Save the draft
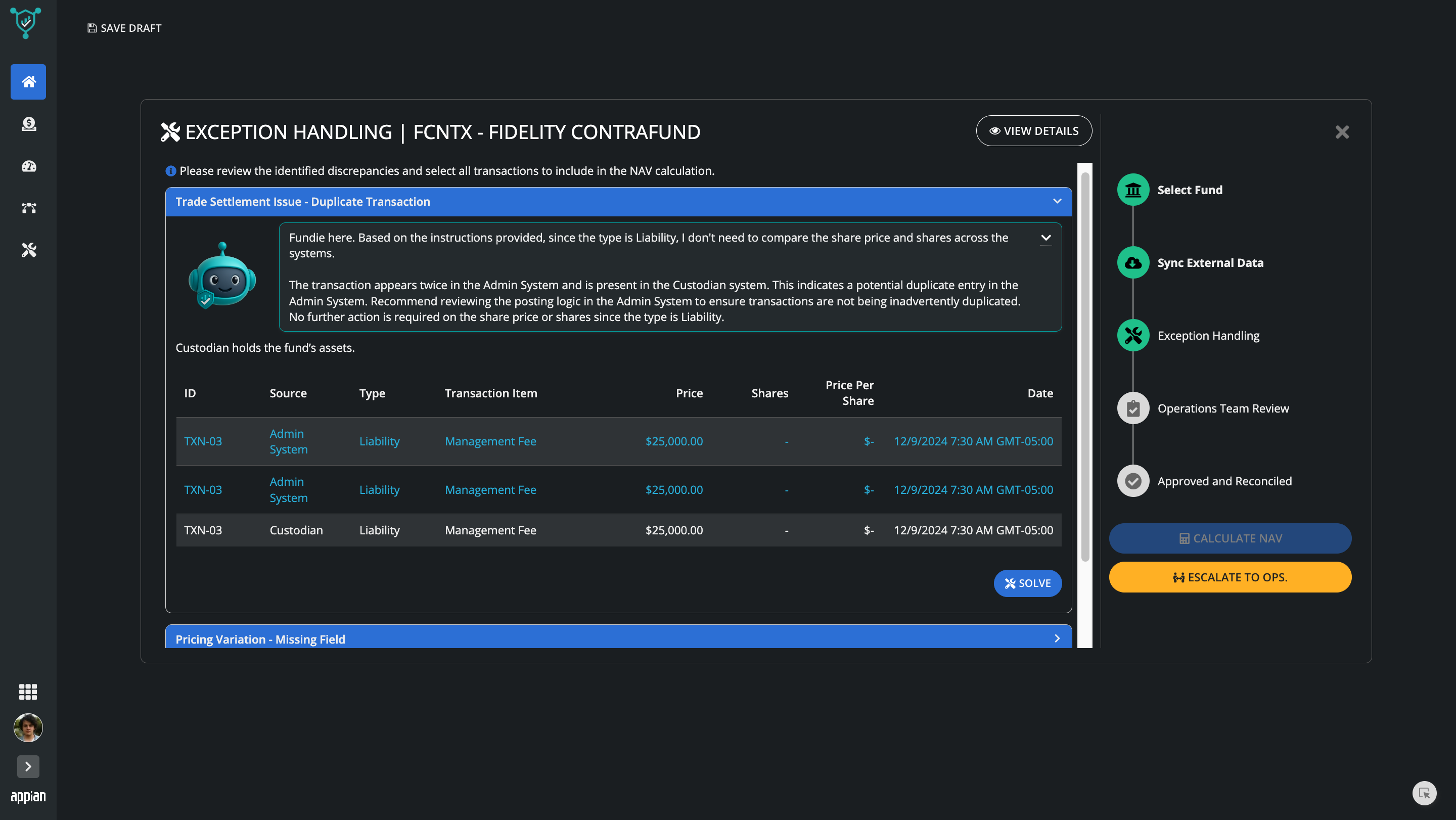The width and height of the screenshot is (1456, 820). (x=124, y=28)
